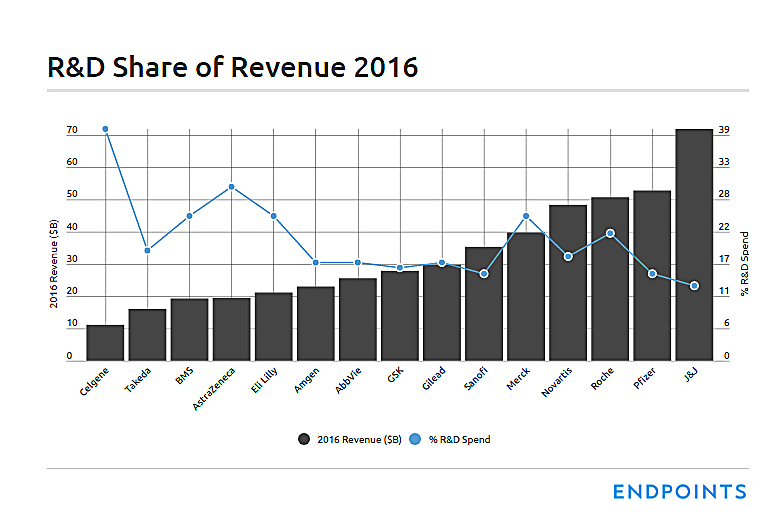Click the dark 2016 Revenue legend marker
This screenshot has width=772, height=518.
click(304, 438)
